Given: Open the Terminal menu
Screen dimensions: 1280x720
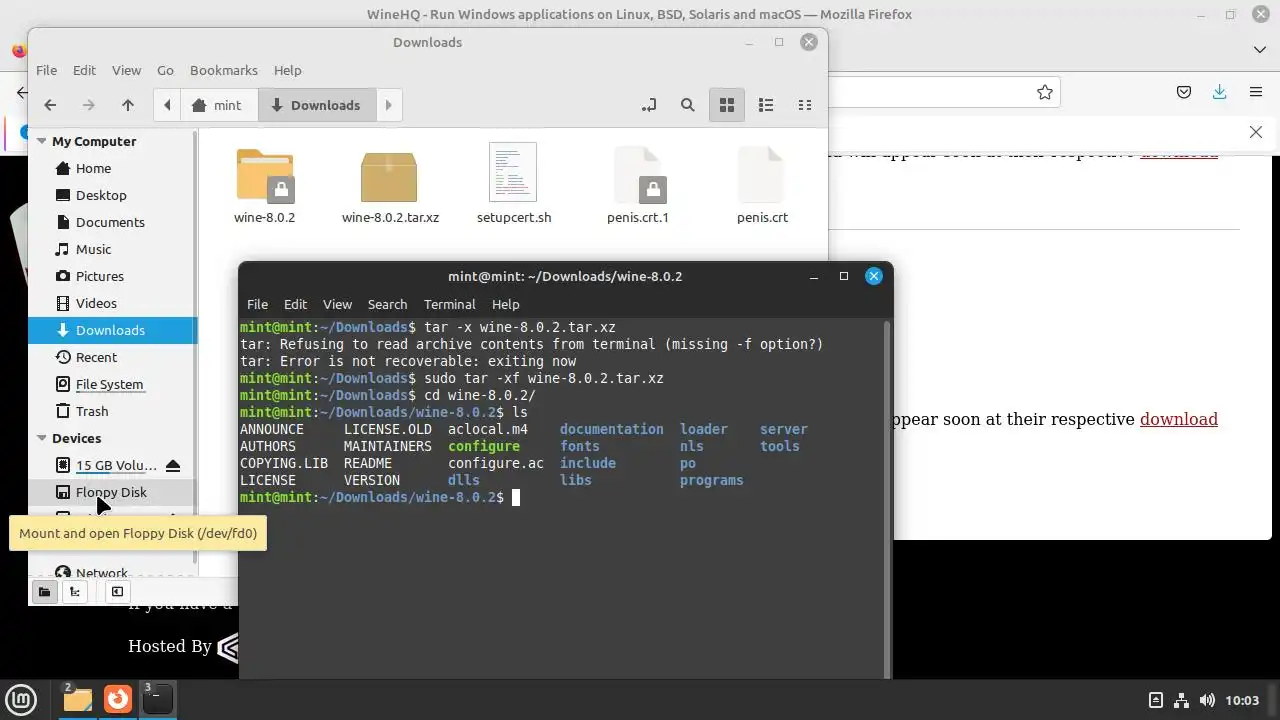Looking at the screenshot, I should point(449,304).
